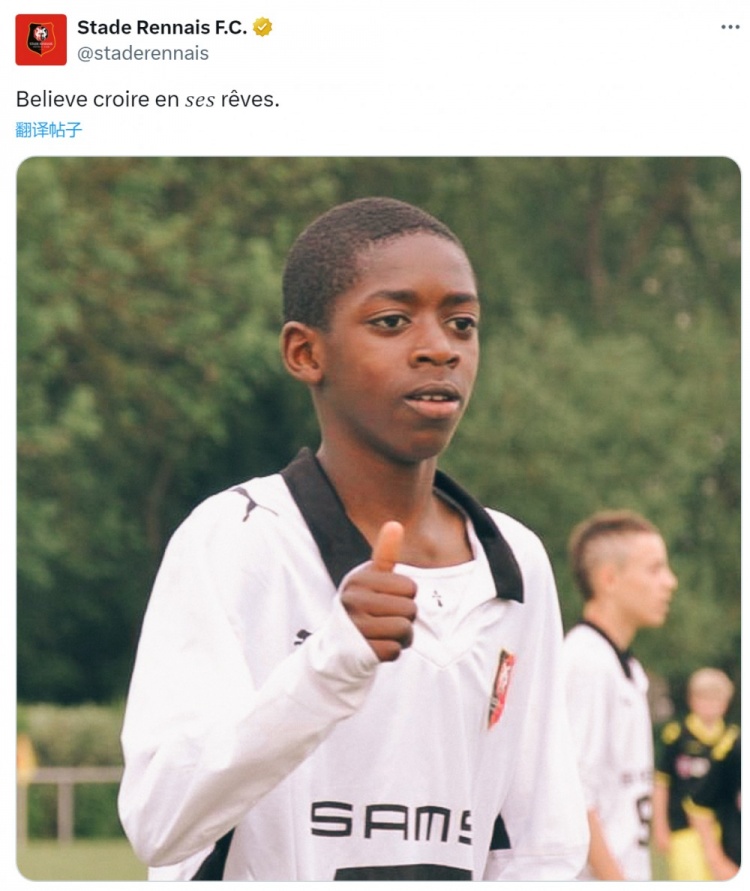750x891 pixels.
Task: Click the thumbs-up hand in the photo
Action: tap(380, 594)
